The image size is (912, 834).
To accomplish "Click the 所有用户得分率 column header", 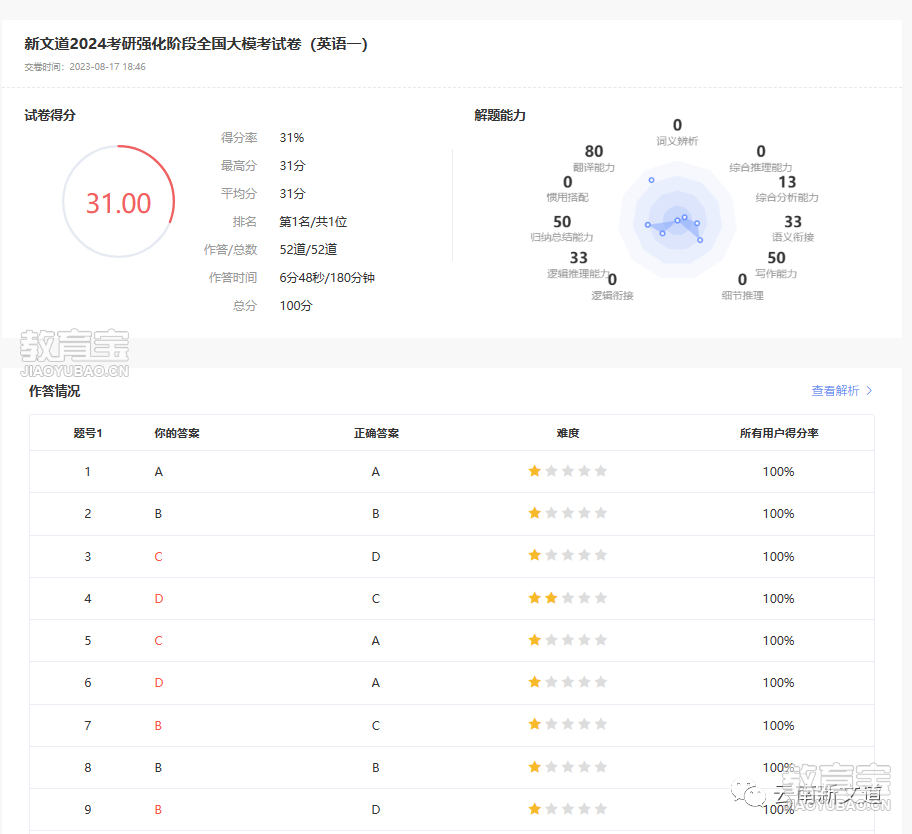I will [779, 433].
